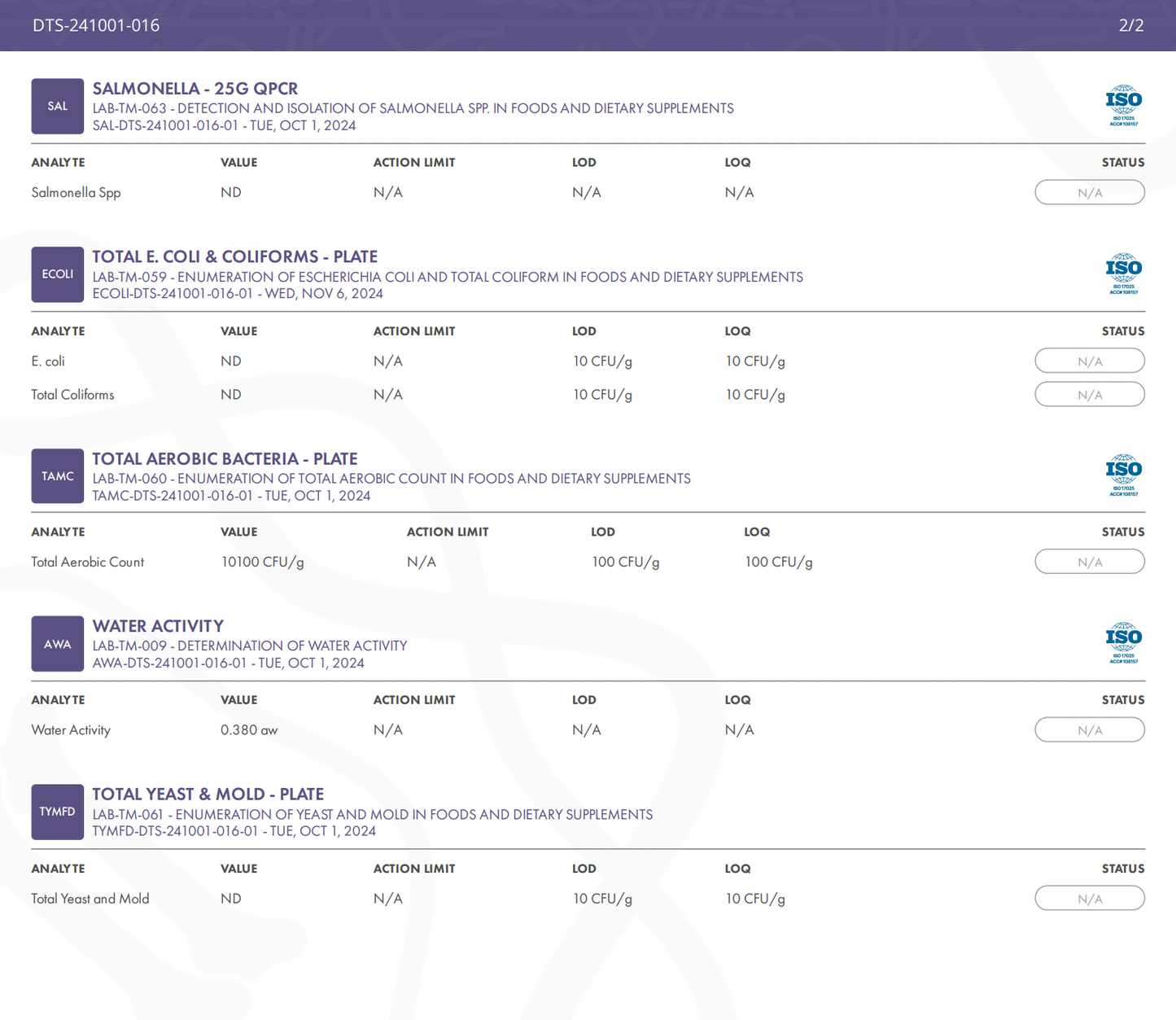Screen dimensions: 1176x1020
Task: Click the 2/2 page indicator
Action: 1130,25
